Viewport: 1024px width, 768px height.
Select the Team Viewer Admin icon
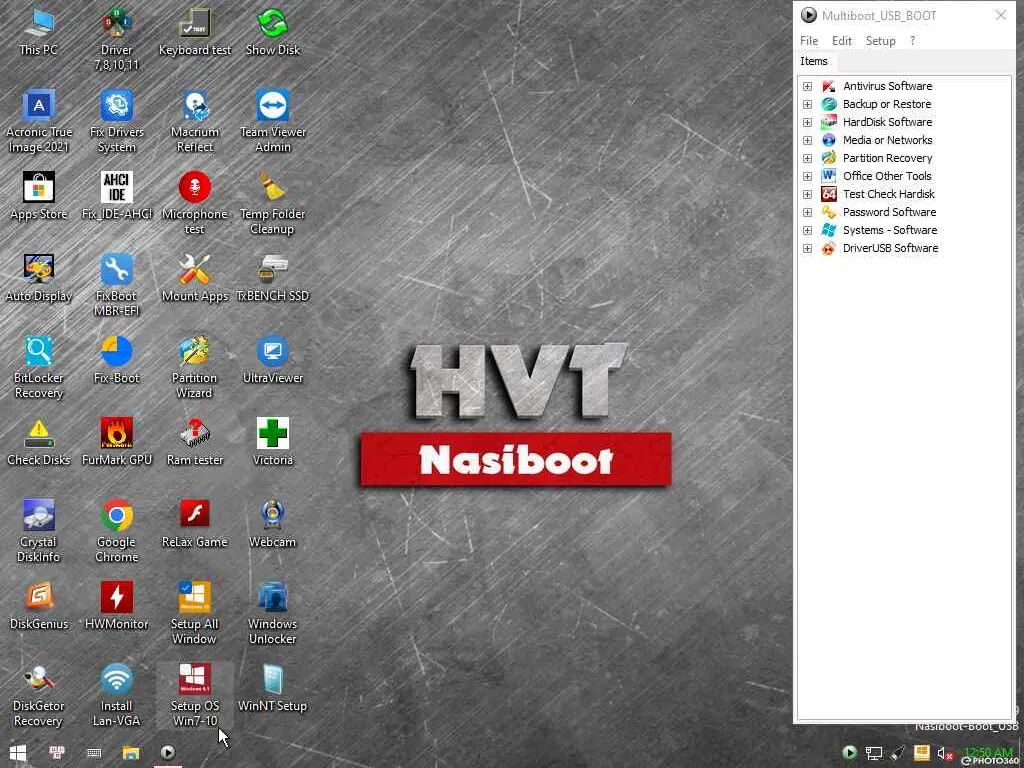click(x=272, y=122)
